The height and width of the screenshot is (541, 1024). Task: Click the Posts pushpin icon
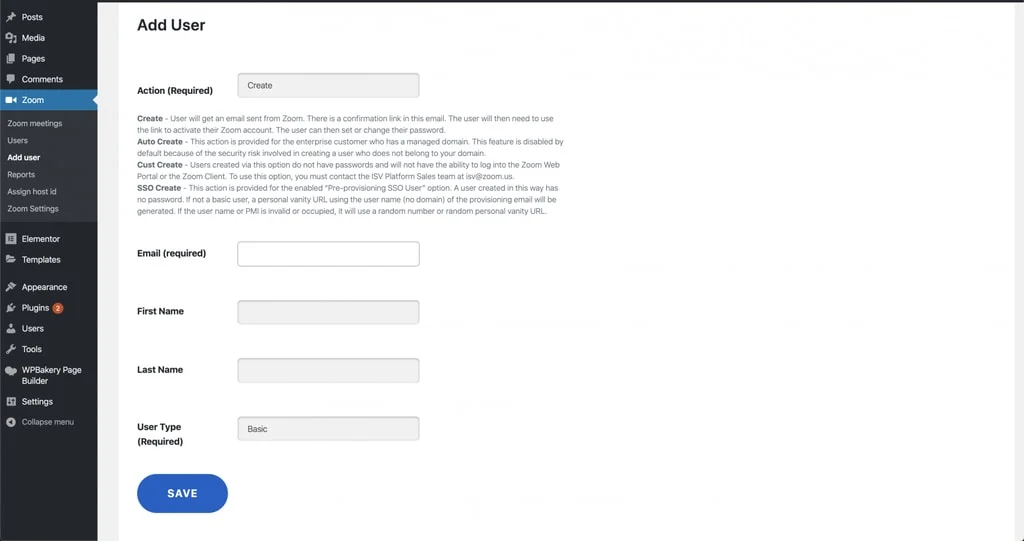11,17
